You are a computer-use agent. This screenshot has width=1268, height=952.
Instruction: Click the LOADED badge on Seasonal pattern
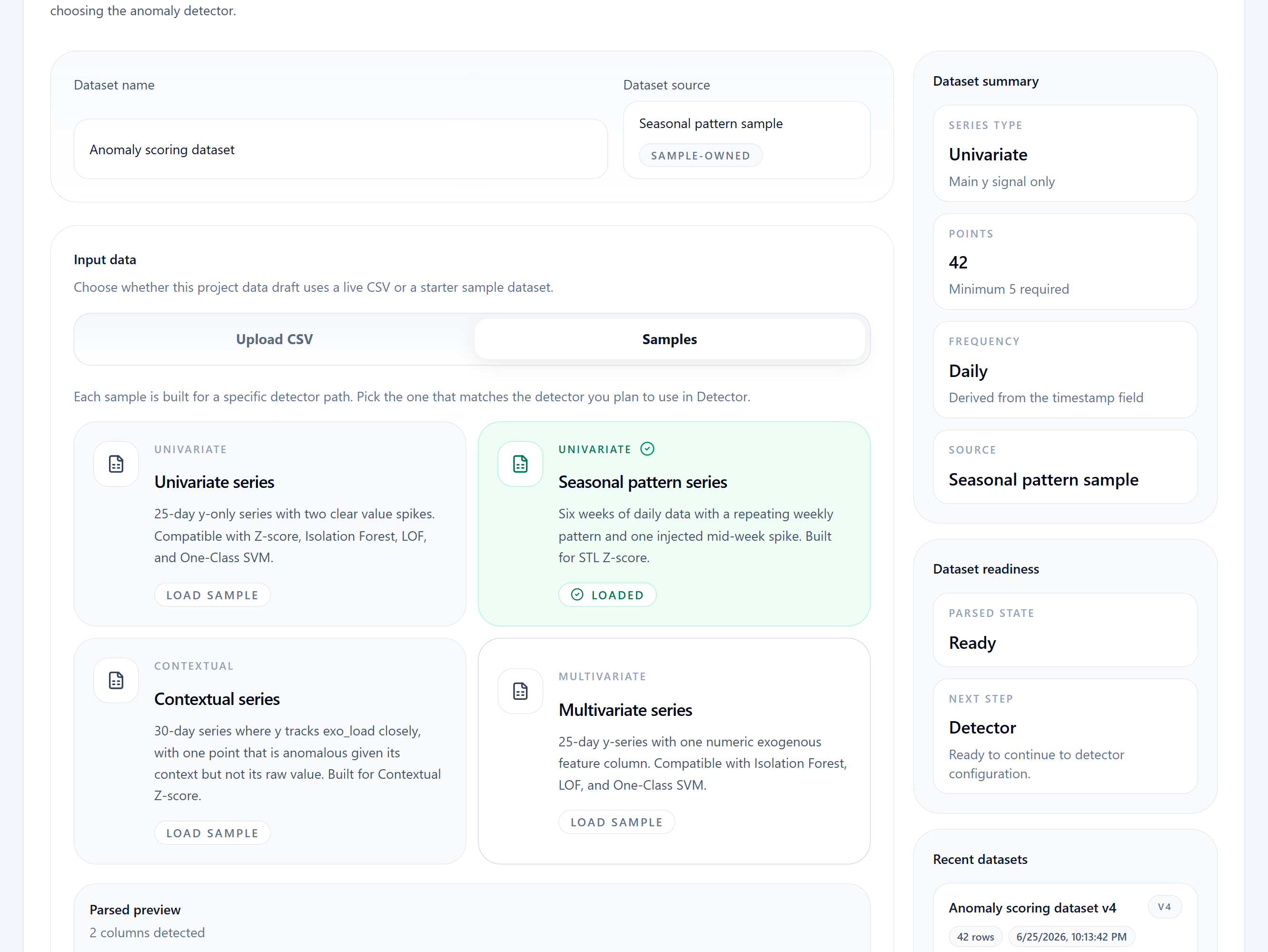[x=608, y=595]
